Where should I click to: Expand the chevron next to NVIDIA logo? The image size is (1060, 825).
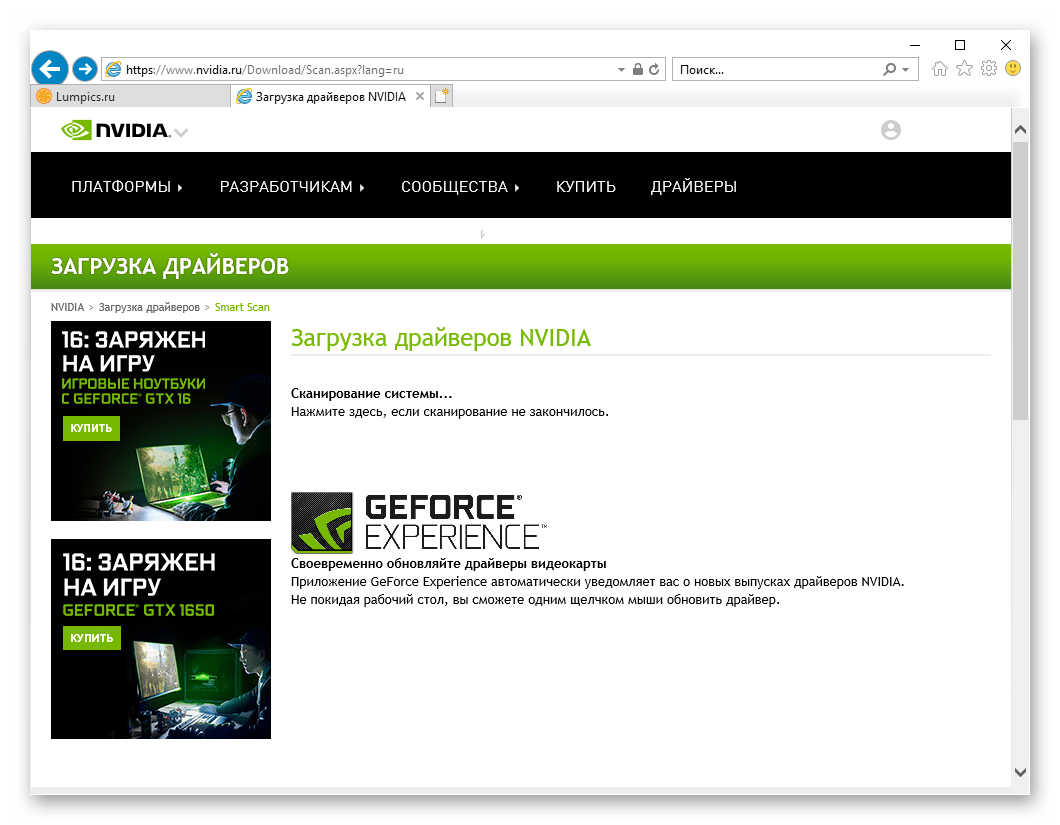pos(180,132)
